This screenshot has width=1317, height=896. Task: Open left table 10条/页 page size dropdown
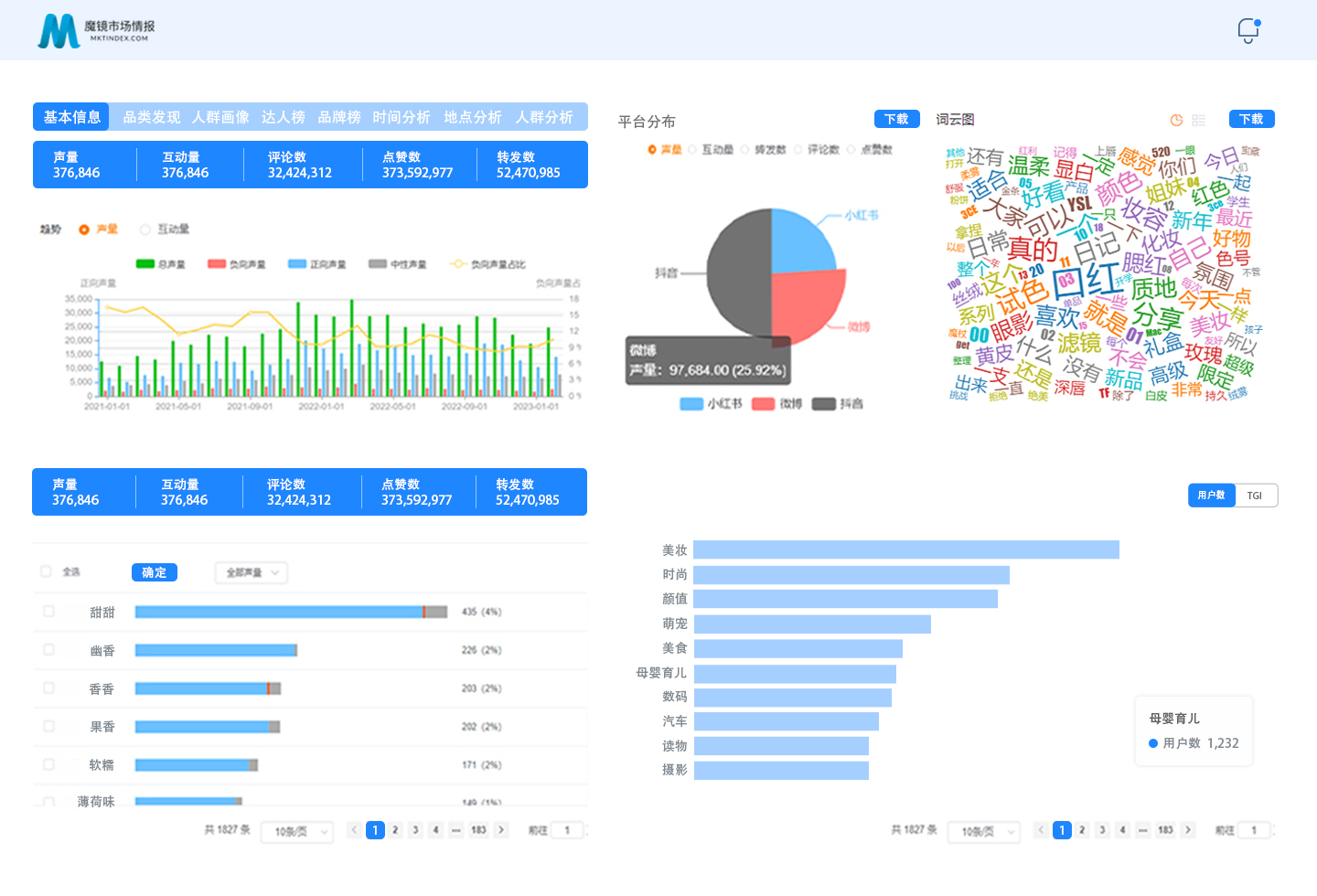[297, 831]
